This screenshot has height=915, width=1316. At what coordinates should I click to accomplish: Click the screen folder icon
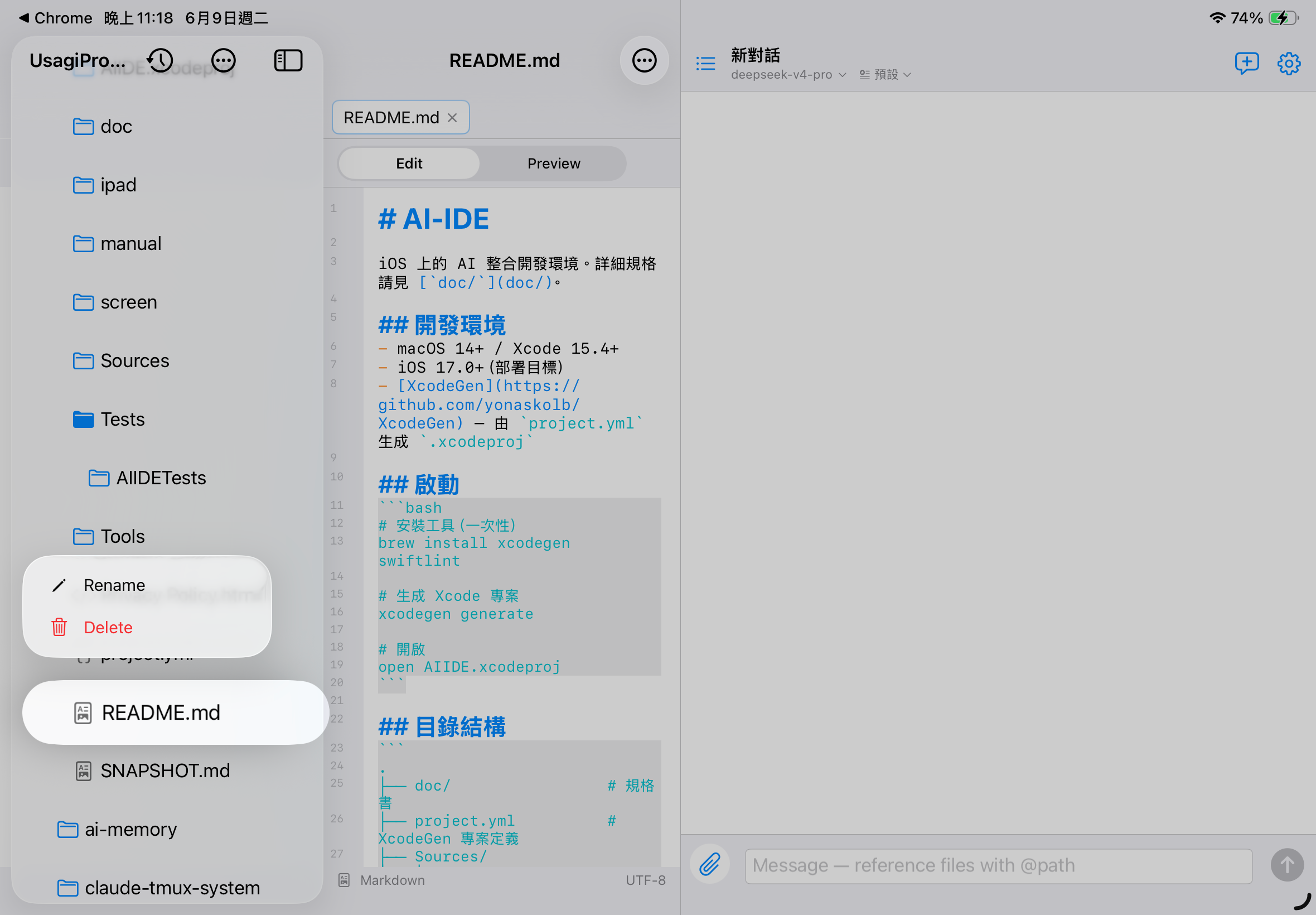(83, 302)
